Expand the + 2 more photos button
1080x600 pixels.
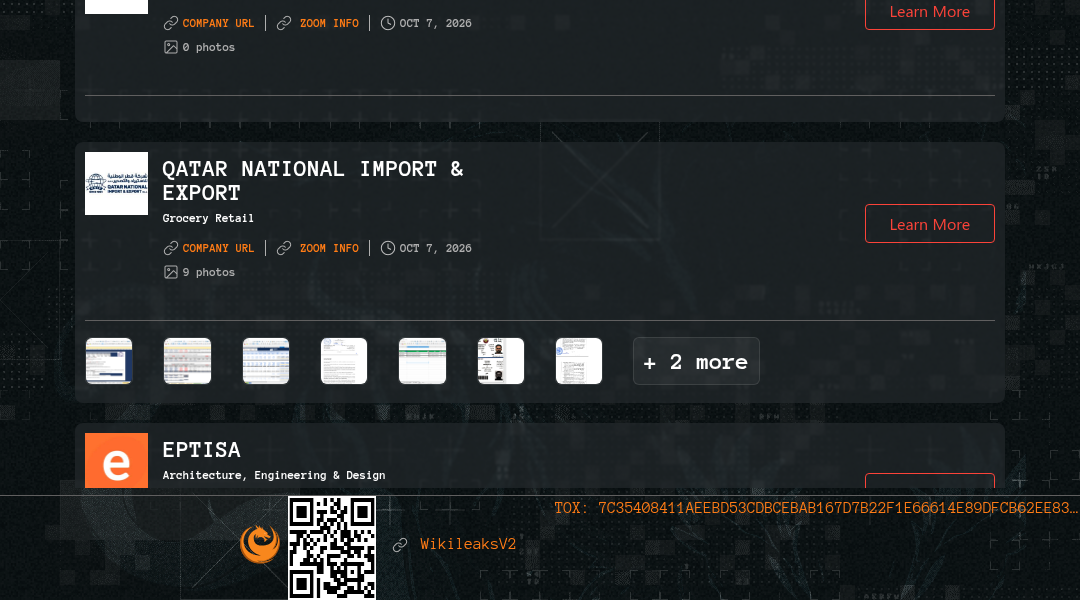[696, 361]
